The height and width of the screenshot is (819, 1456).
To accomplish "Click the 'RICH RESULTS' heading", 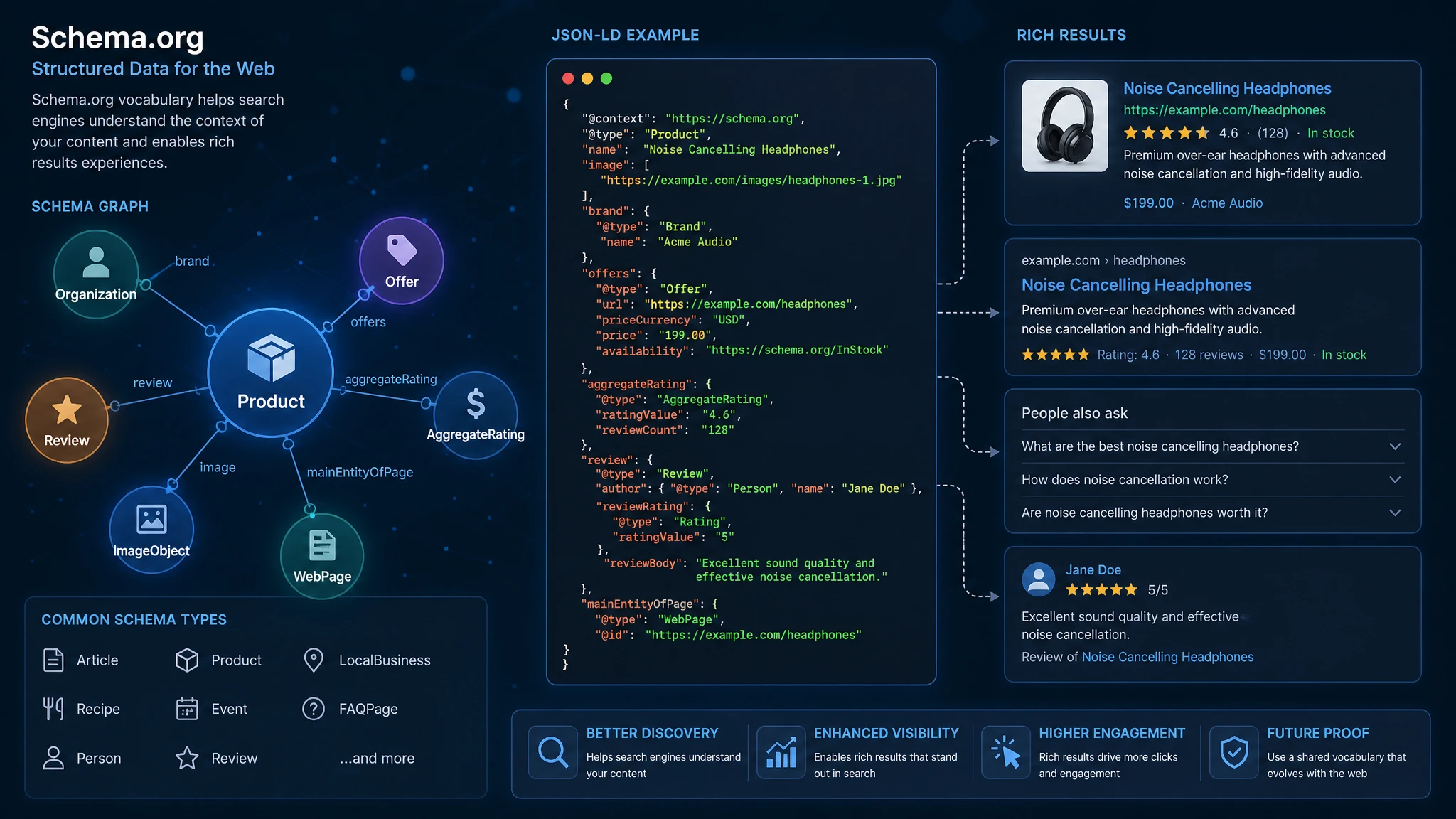I will click(x=1071, y=35).
